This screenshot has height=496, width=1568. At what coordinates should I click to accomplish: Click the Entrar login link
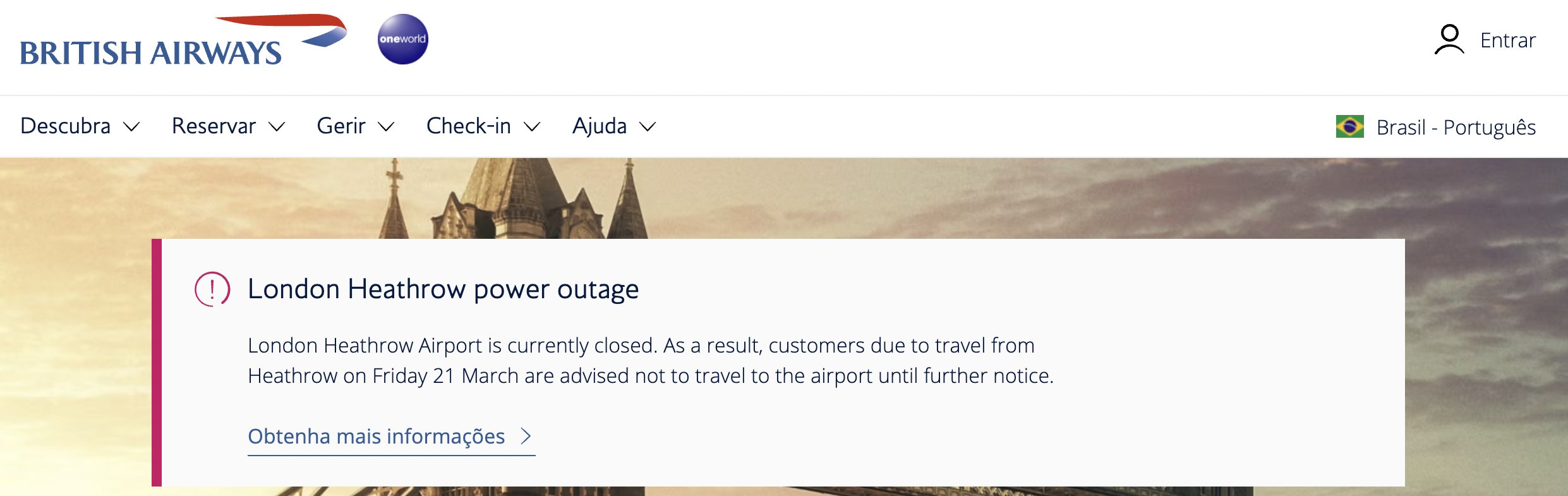(x=1507, y=40)
